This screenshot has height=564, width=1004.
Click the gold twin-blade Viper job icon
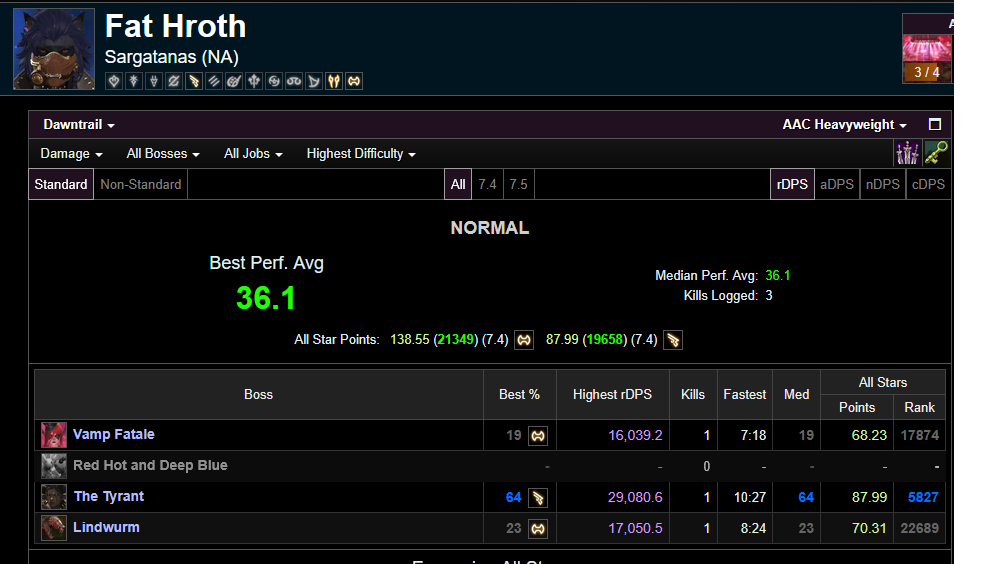point(334,81)
